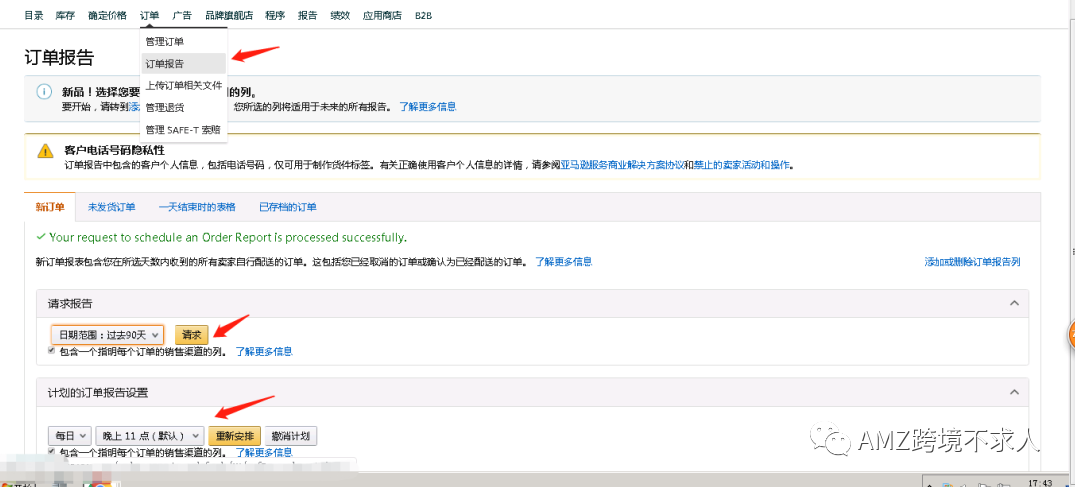Select 订单报告 from the orders menu

pyautogui.click(x=165, y=63)
